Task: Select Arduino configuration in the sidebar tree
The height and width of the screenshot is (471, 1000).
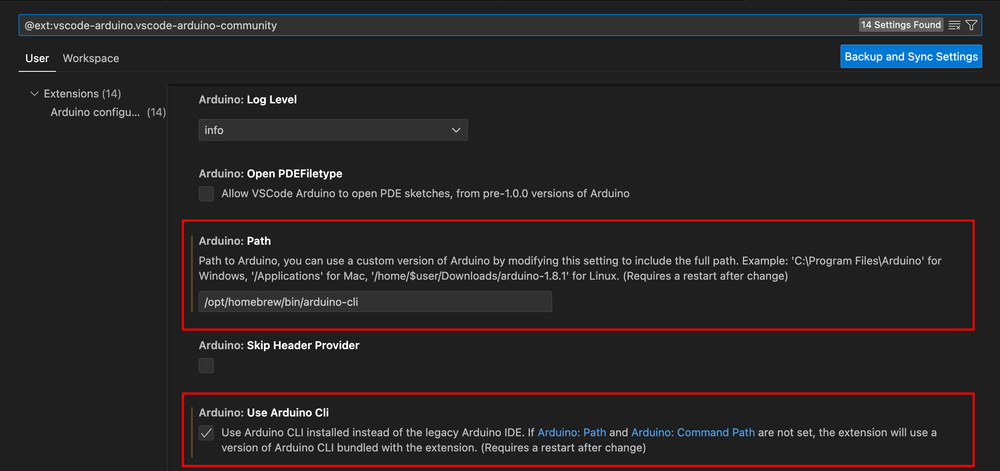Action: (96, 112)
